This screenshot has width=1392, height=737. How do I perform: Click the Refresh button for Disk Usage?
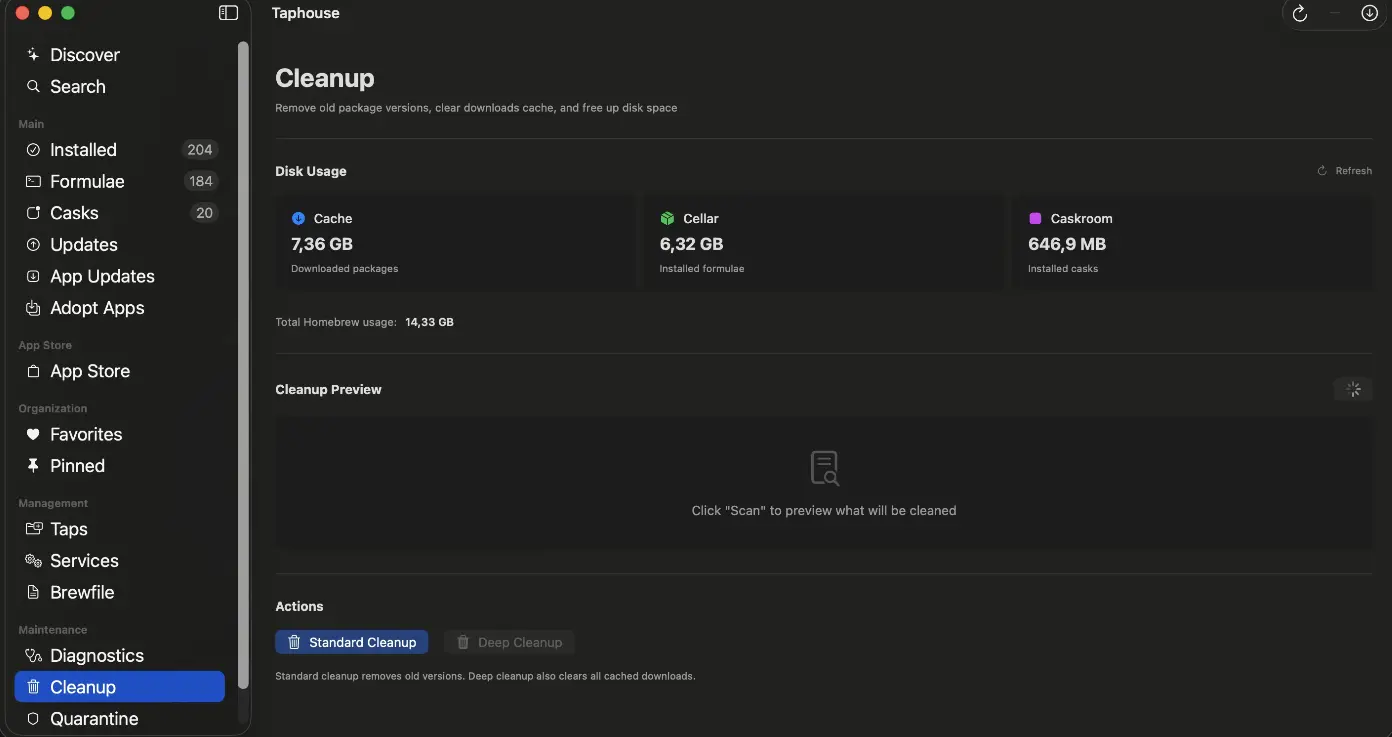1344,171
